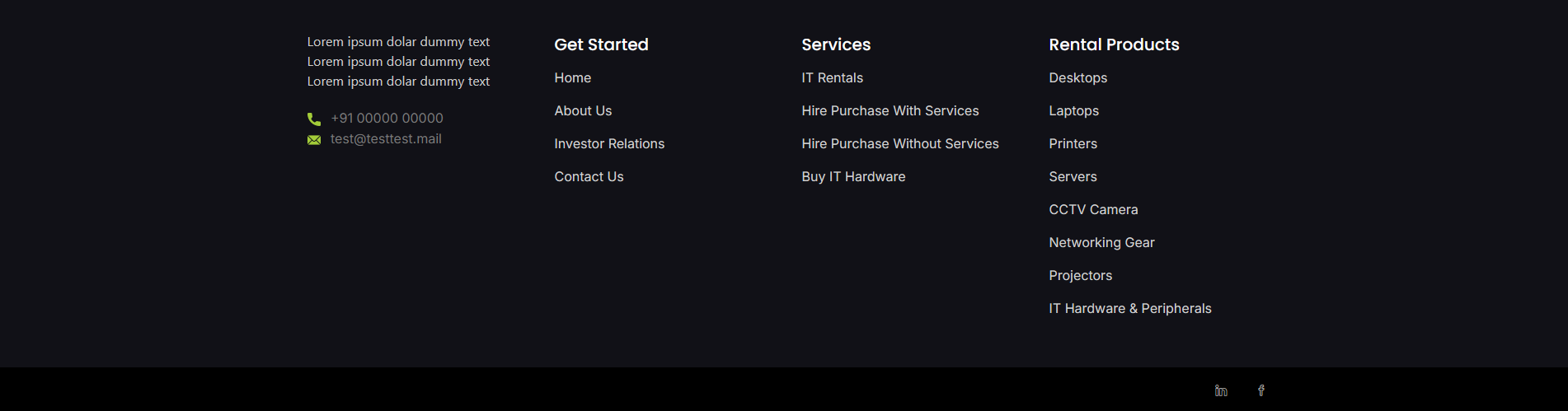Open Hire Purchase With Services
1568x411 pixels.
[x=890, y=111]
